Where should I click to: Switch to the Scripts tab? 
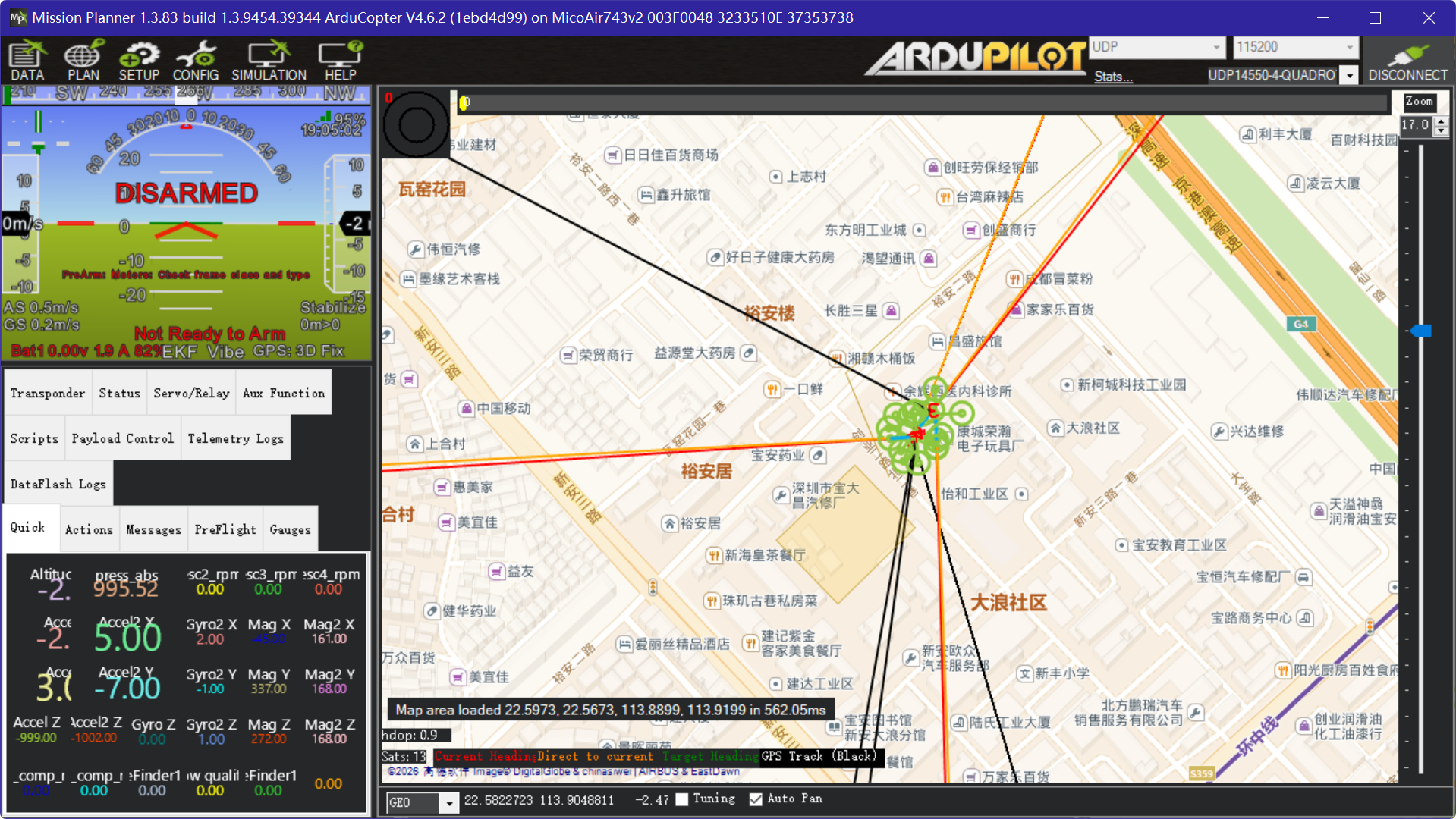[34, 438]
